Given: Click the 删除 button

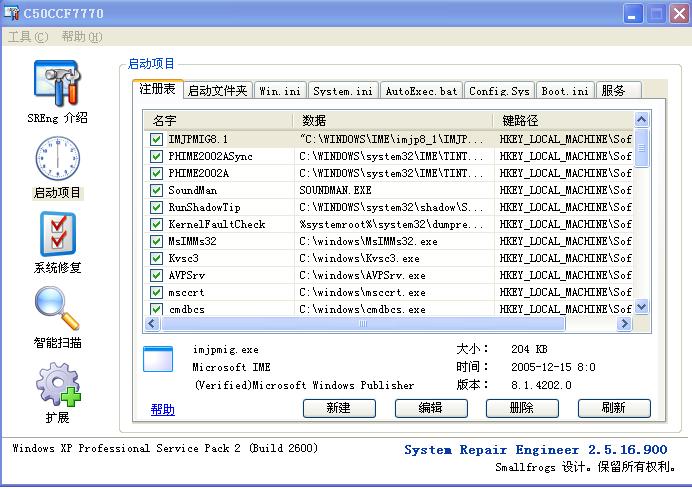Looking at the screenshot, I should pyautogui.click(x=522, y=408).
